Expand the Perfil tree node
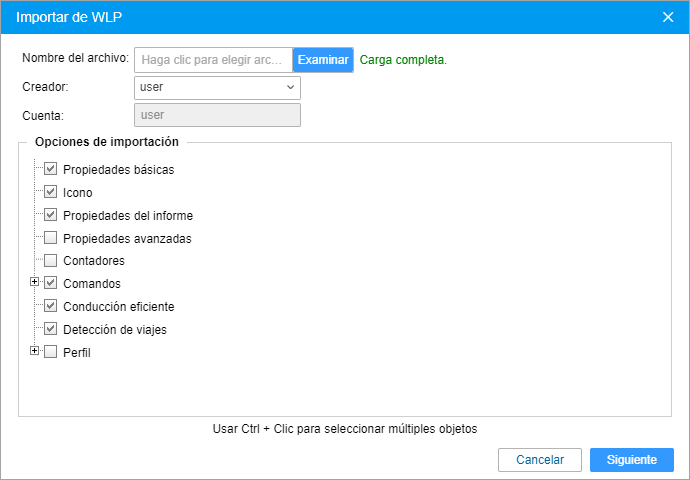Screen dimensions: 690x480 point(35,351)
